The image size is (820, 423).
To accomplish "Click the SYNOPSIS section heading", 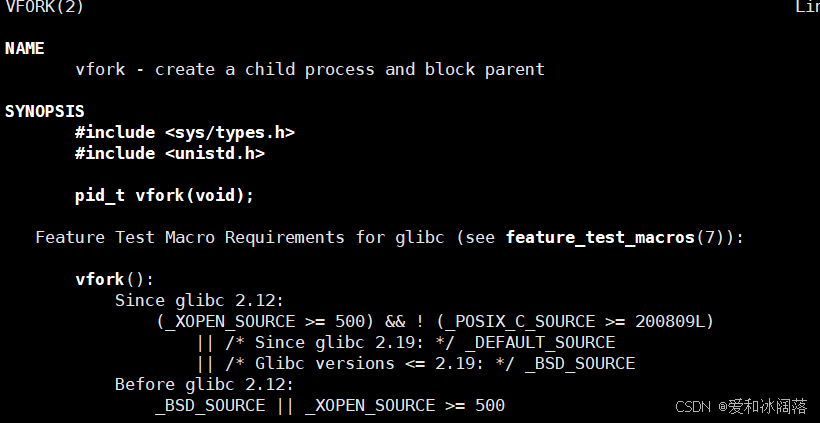I will (x=45, y=111).
